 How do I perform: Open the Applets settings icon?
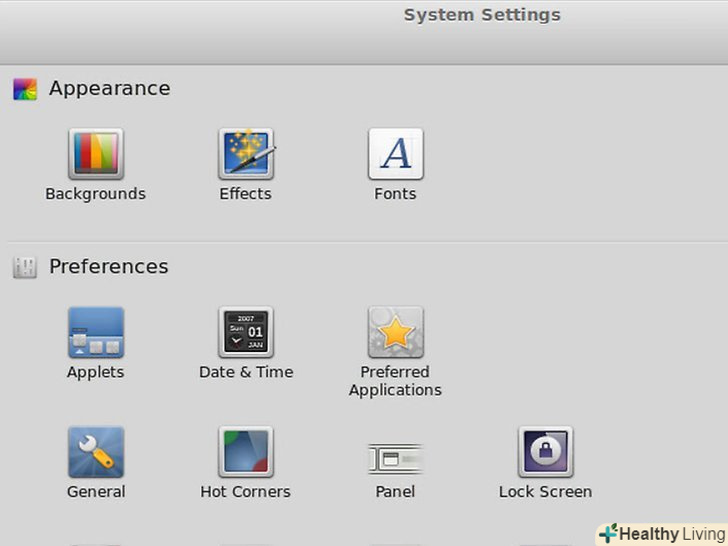pyautogui.click(x=96, y=333)
